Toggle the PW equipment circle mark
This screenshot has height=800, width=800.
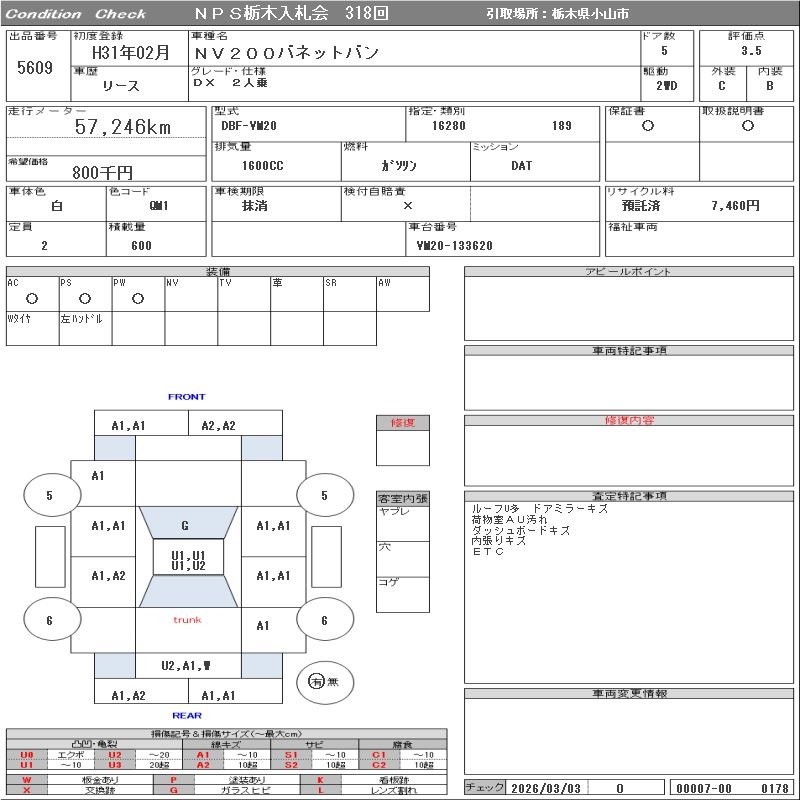137,298
